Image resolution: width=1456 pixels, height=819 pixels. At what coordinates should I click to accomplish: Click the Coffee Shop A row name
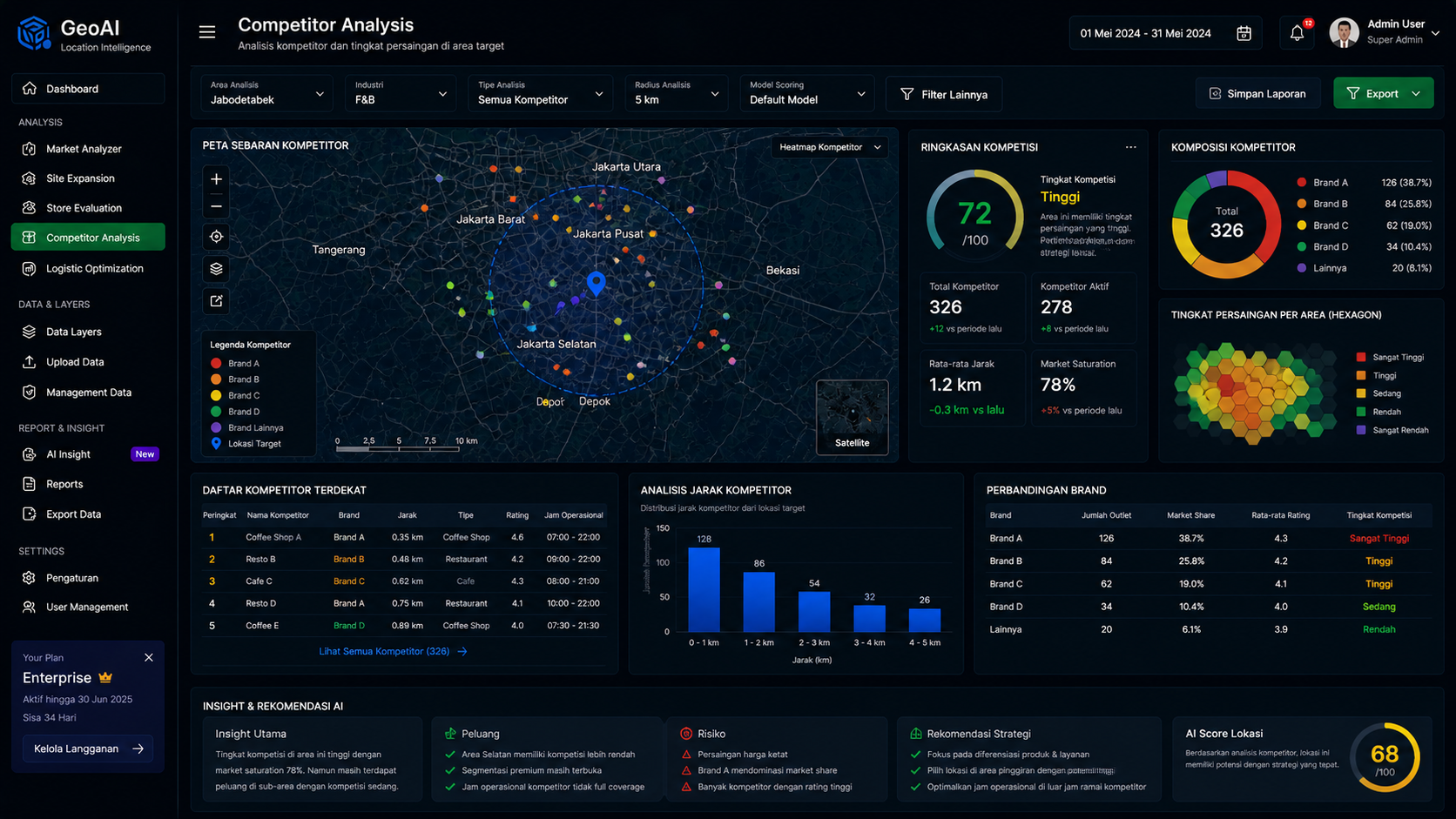click(273, 538)
